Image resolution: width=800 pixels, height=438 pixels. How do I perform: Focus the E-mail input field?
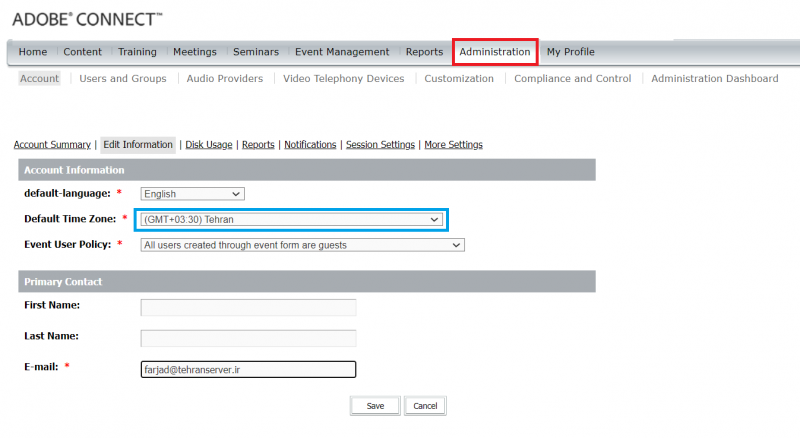(248, 369)
